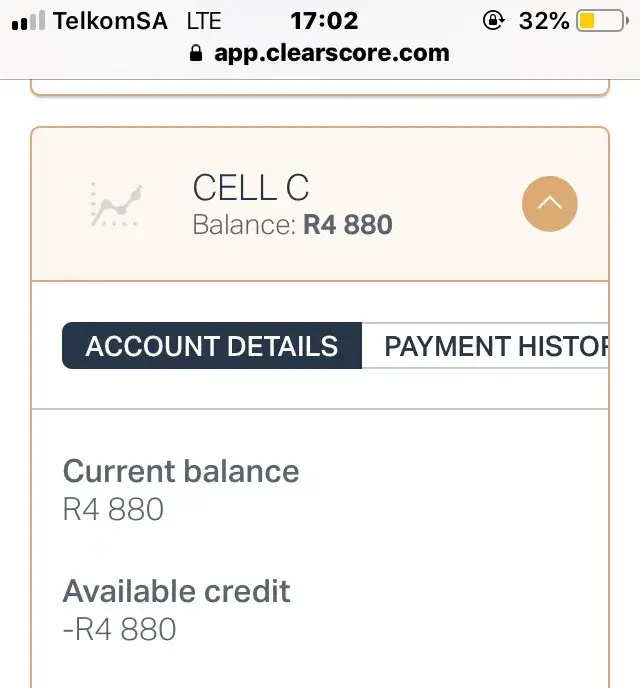This screenshot has width=640, height=688.
Task: Tap the app.clearscore.com URL
Action: 331,53
